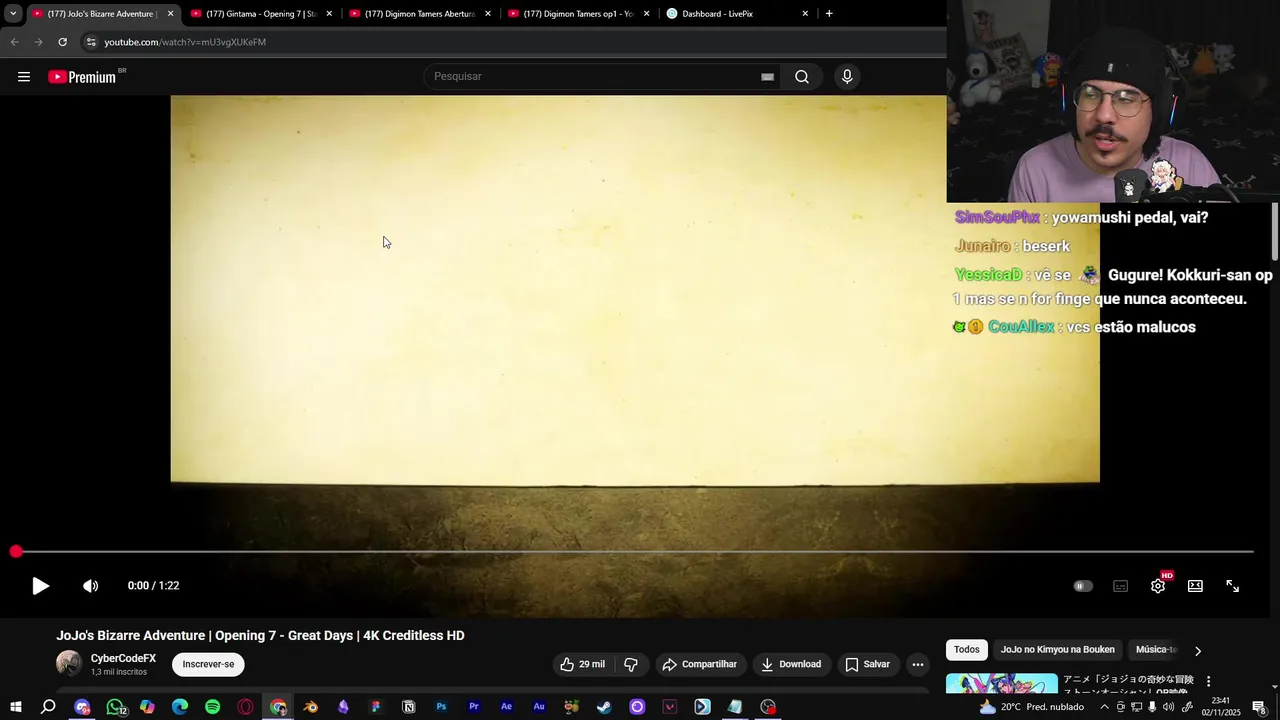The width and height of the screenshot is (1280, 720).
Task: Click the search magnifier button
Action: (801, 77)
